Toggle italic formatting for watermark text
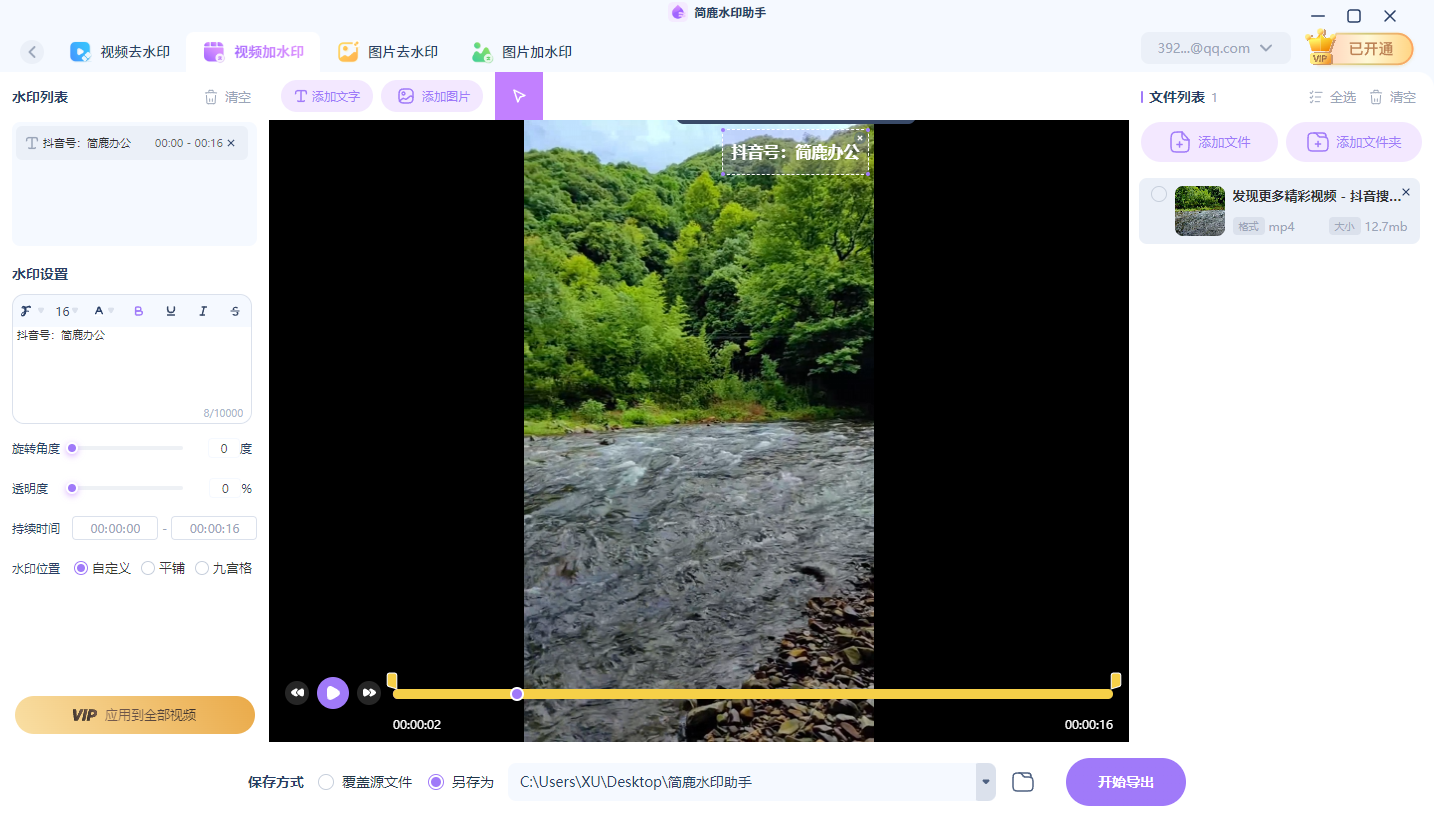 tap(203, 311)
